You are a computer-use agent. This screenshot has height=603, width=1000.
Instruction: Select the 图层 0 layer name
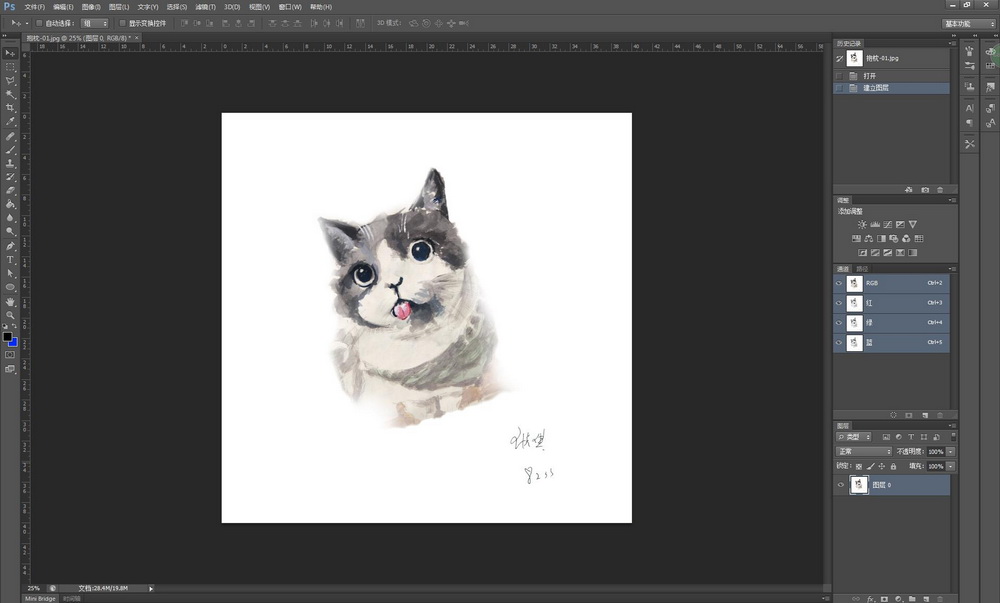click(882, 485)
